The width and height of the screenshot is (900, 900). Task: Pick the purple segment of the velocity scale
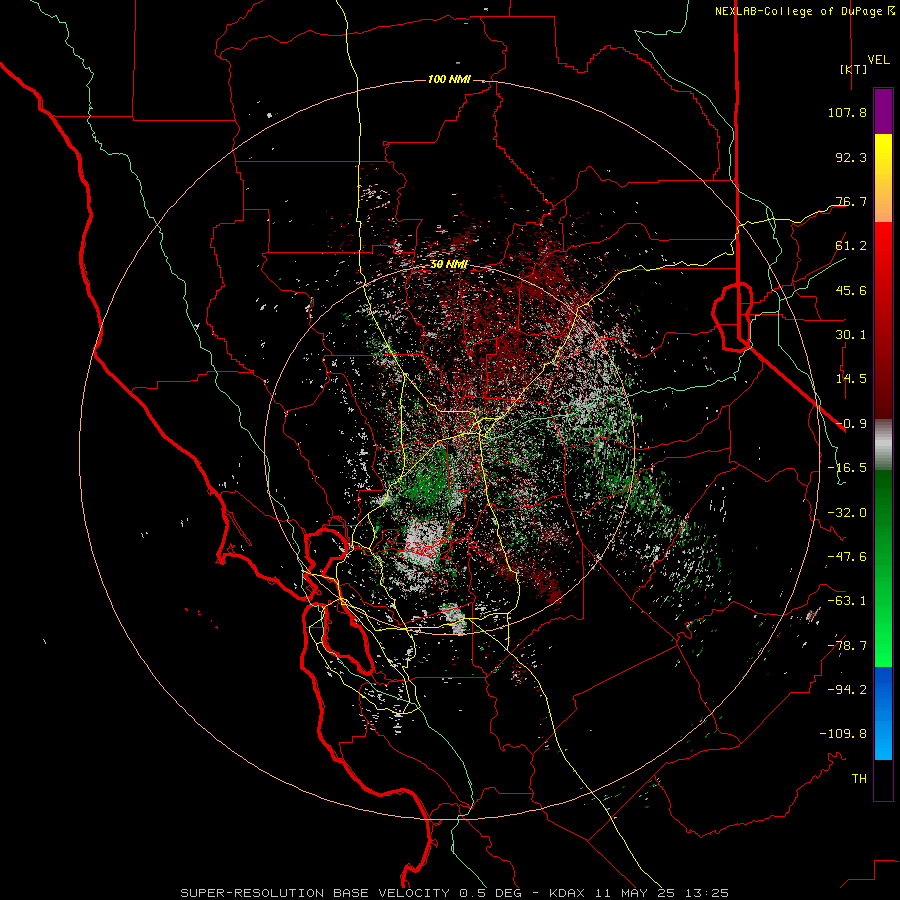coord(883,112)
